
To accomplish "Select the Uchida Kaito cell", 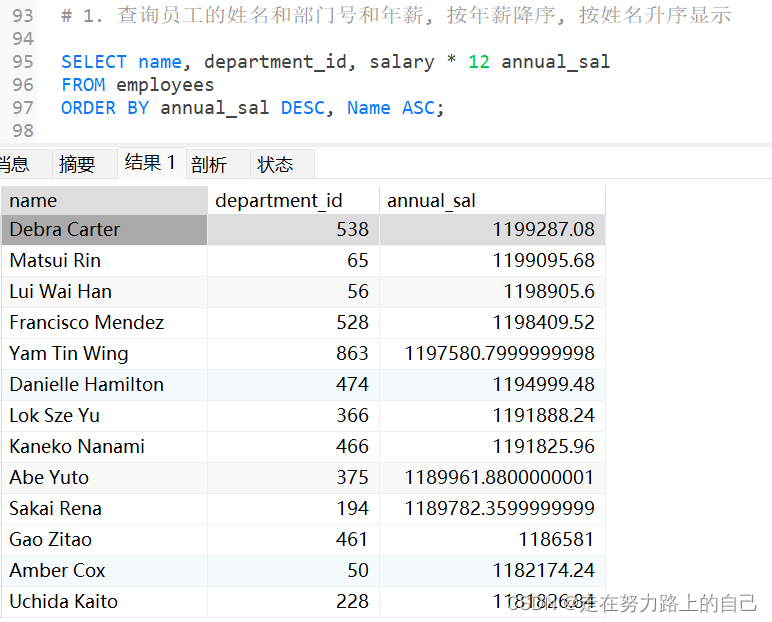I will 104,602.
